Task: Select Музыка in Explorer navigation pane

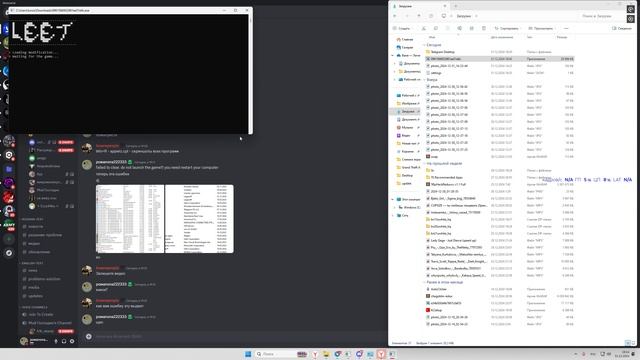Action: (407, 128)
